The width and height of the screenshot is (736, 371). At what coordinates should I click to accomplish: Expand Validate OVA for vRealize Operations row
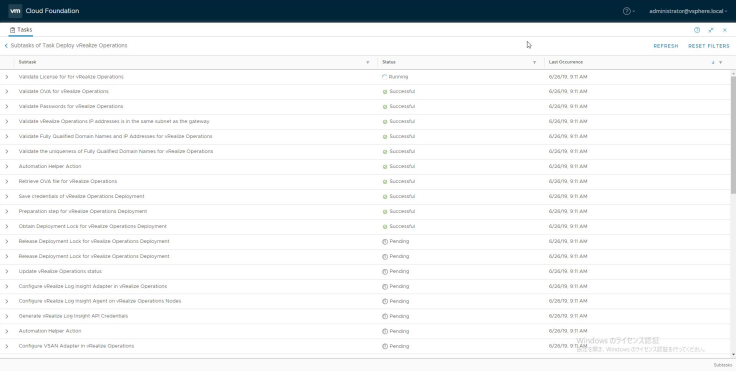click(7, 92)
